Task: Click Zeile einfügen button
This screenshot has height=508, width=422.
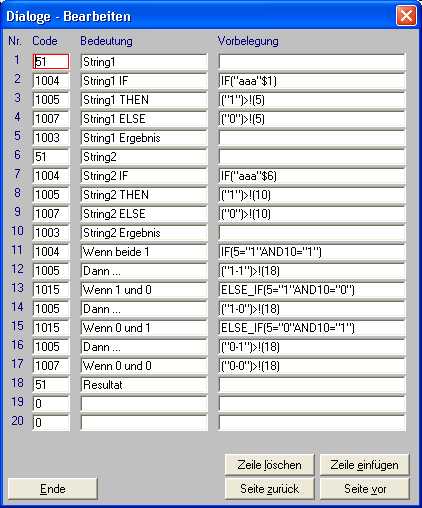Action: pos(364,464)
